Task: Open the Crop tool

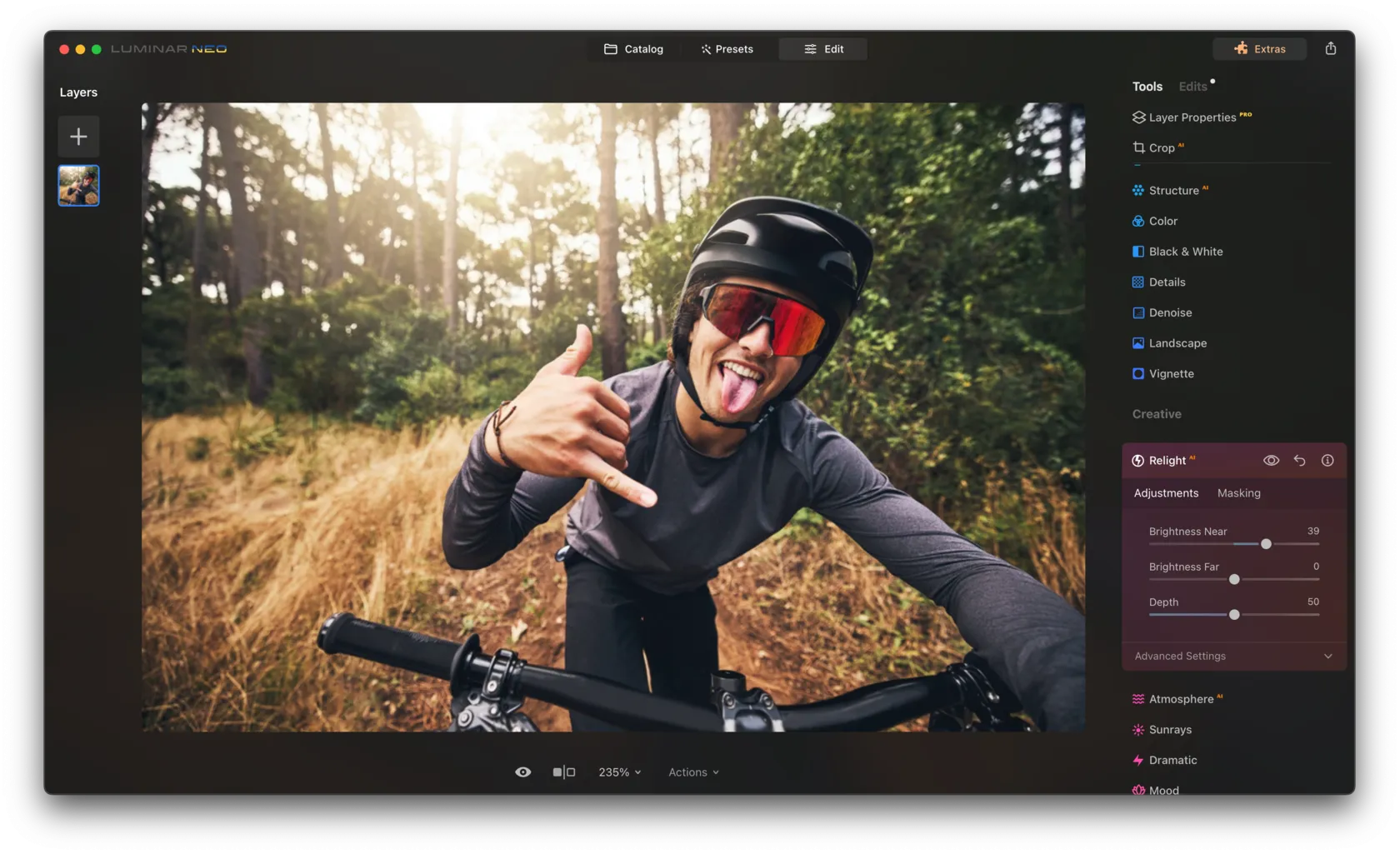Action: click(x=1161, y=147)
